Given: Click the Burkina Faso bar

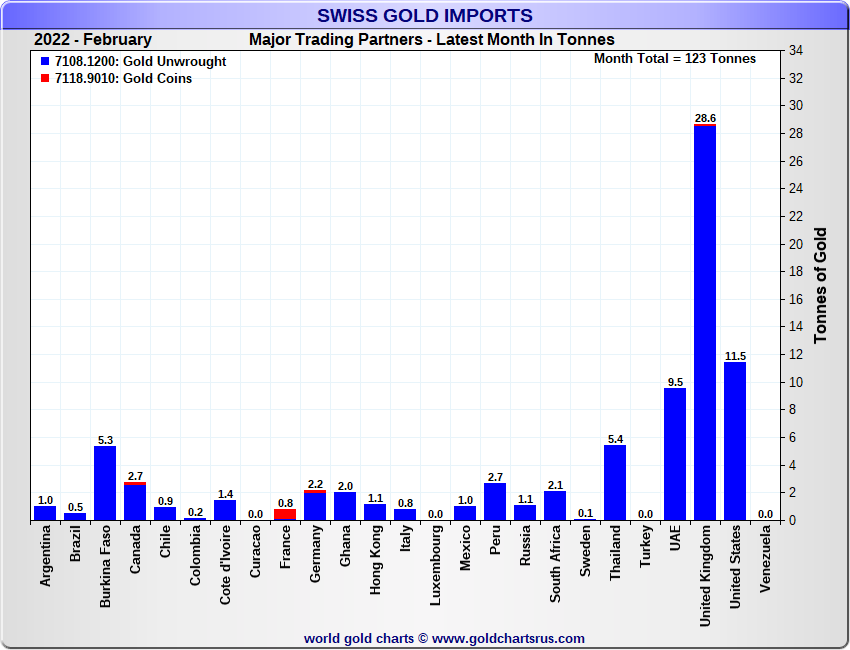Looking at the screenshot, I should pyautogui.click(x=105, y=483).
